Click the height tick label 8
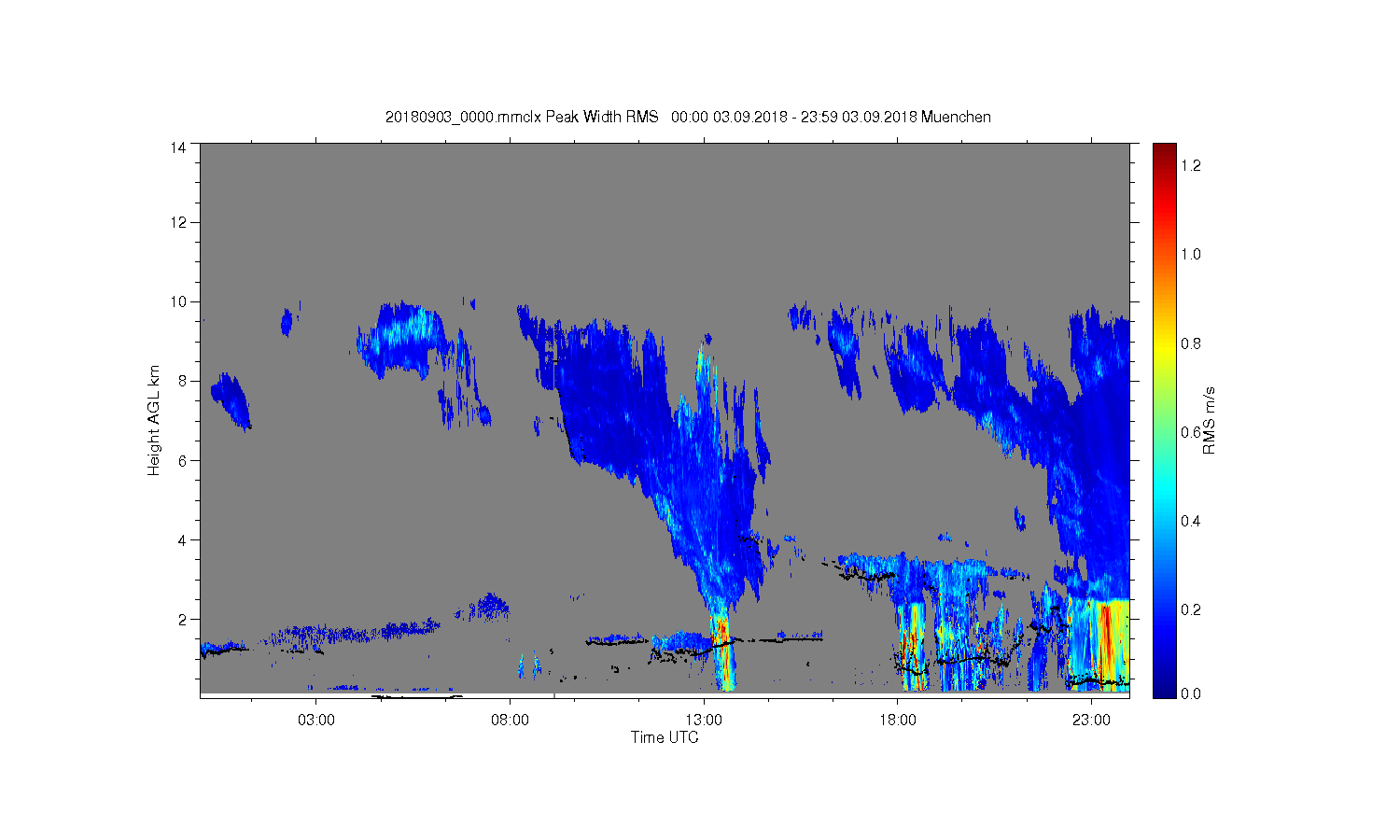The image size is (1400, 840). (182, 381)
